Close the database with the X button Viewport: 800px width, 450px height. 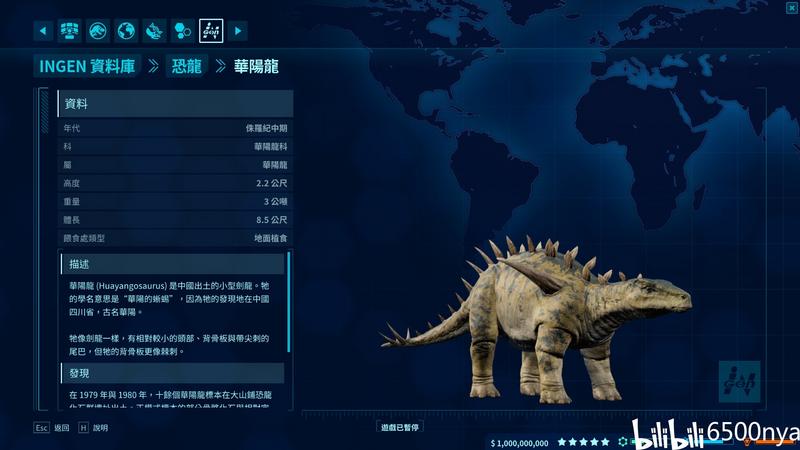[792, 8]
